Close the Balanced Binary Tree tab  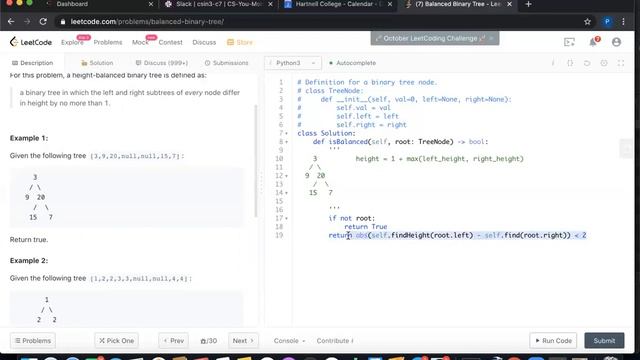[x=509, y=4]
